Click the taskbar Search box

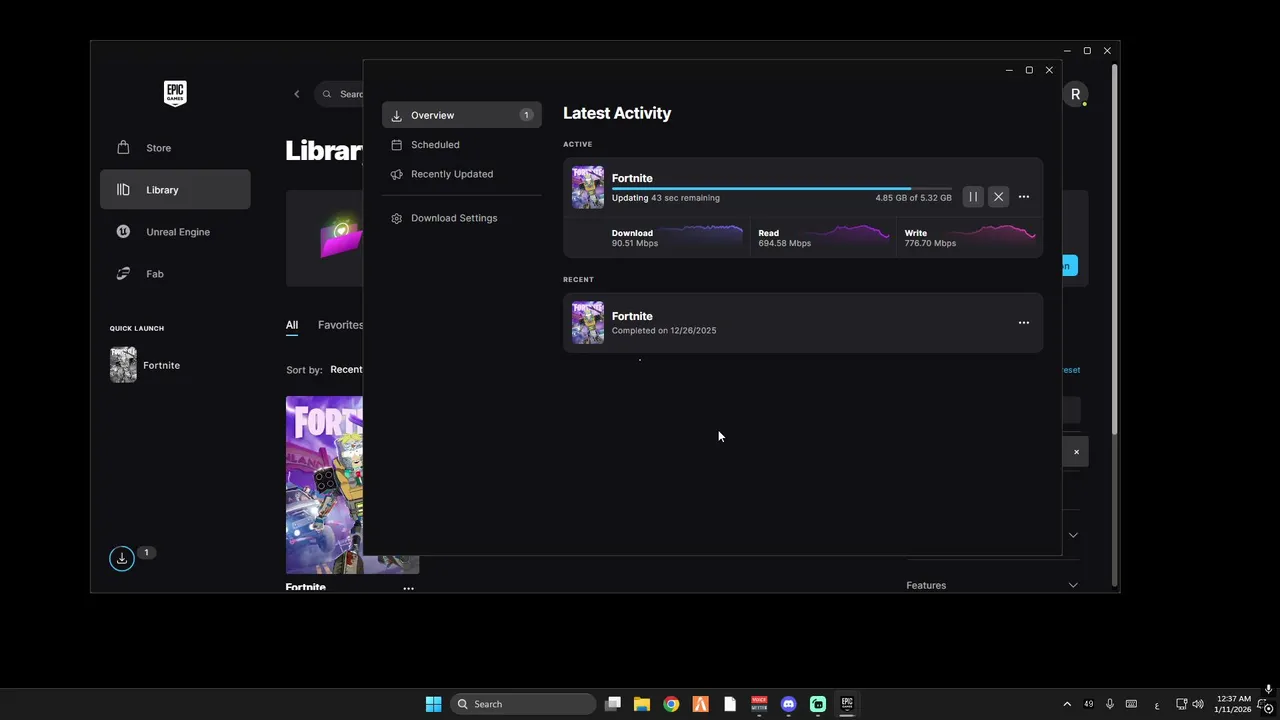(x=523, y=704)
